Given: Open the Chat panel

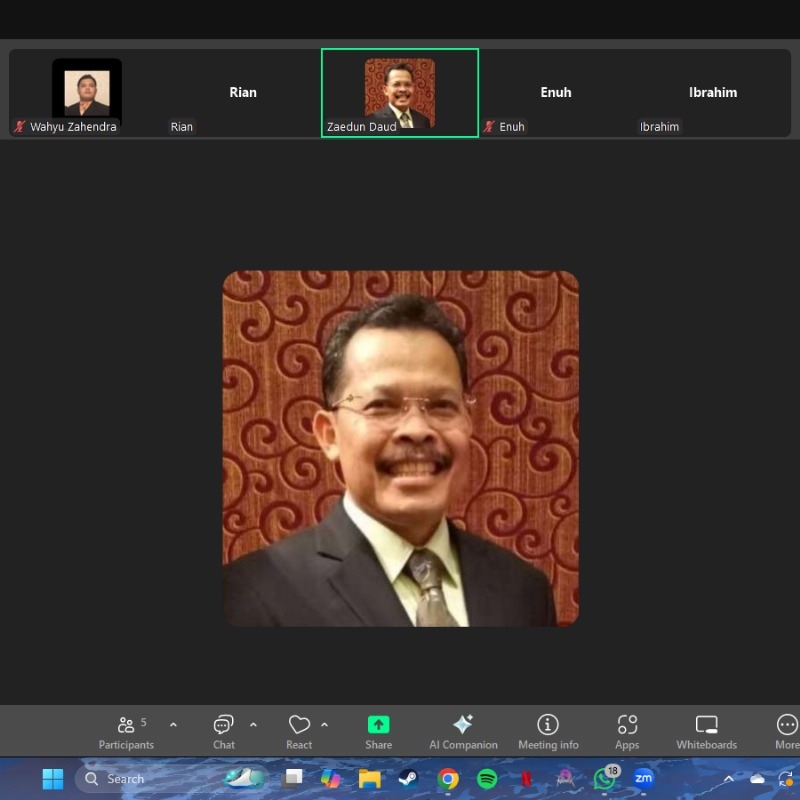Looking at the screenshot, I should click(223, 732).
